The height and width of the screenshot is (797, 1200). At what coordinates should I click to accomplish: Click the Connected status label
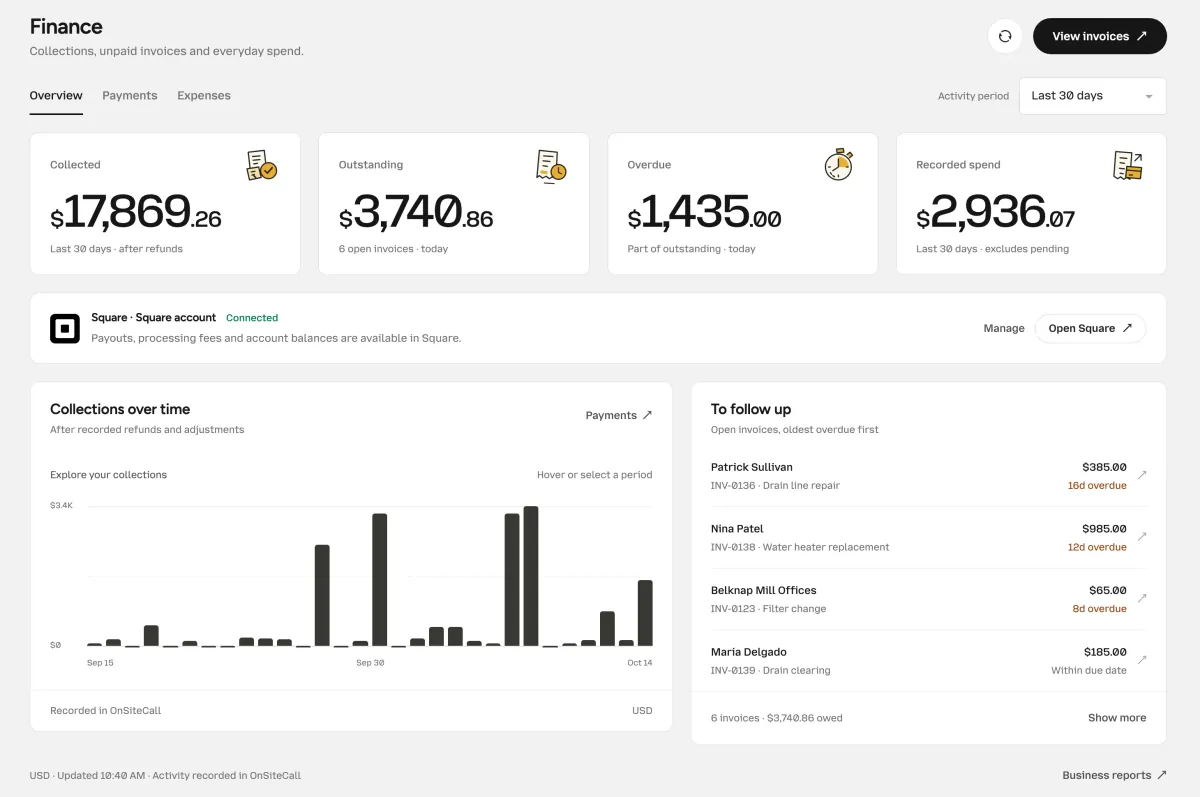pos(252,318)
